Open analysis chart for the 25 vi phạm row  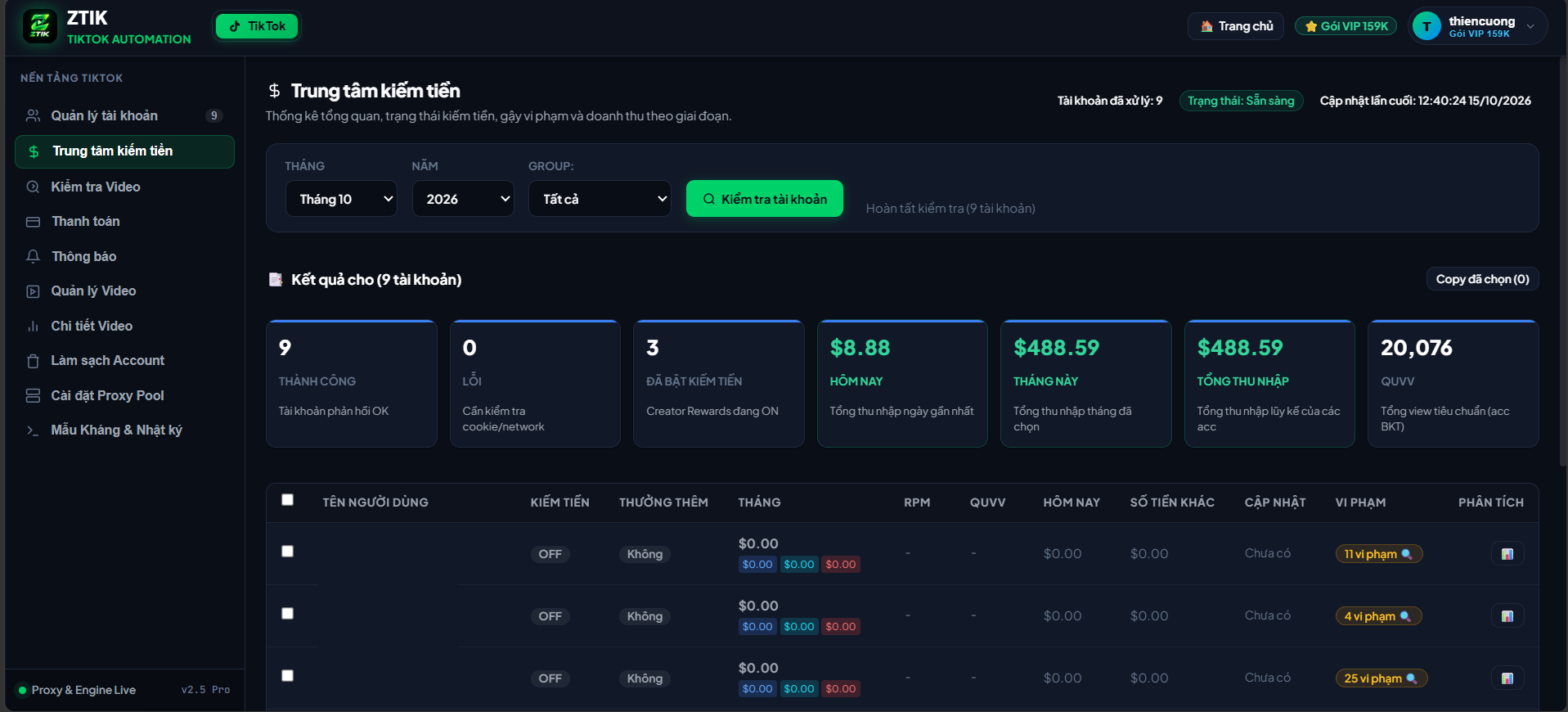pos(1507,678)
